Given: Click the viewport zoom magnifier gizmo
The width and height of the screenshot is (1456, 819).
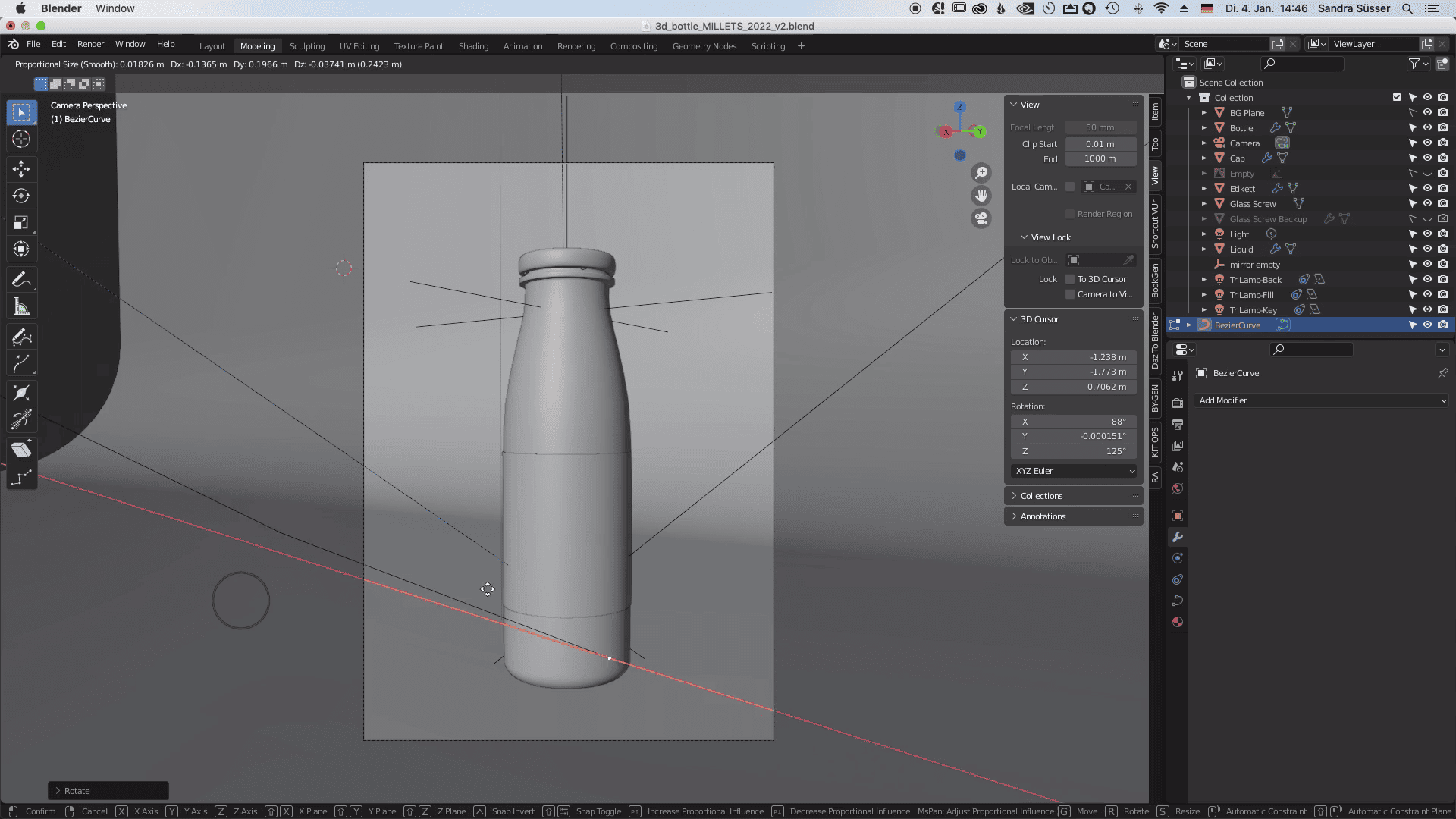Looking at the screenshot, I should click(981, 173).
